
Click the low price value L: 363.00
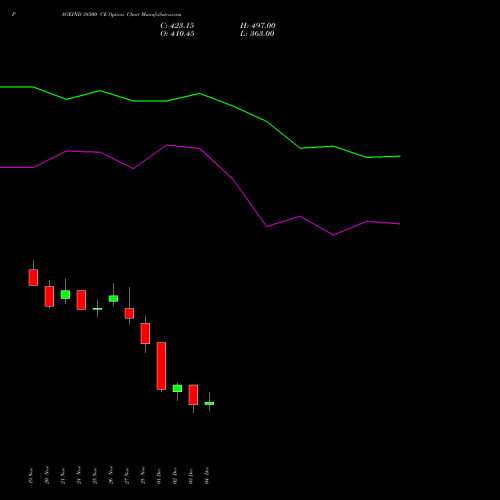pos(257,34)
